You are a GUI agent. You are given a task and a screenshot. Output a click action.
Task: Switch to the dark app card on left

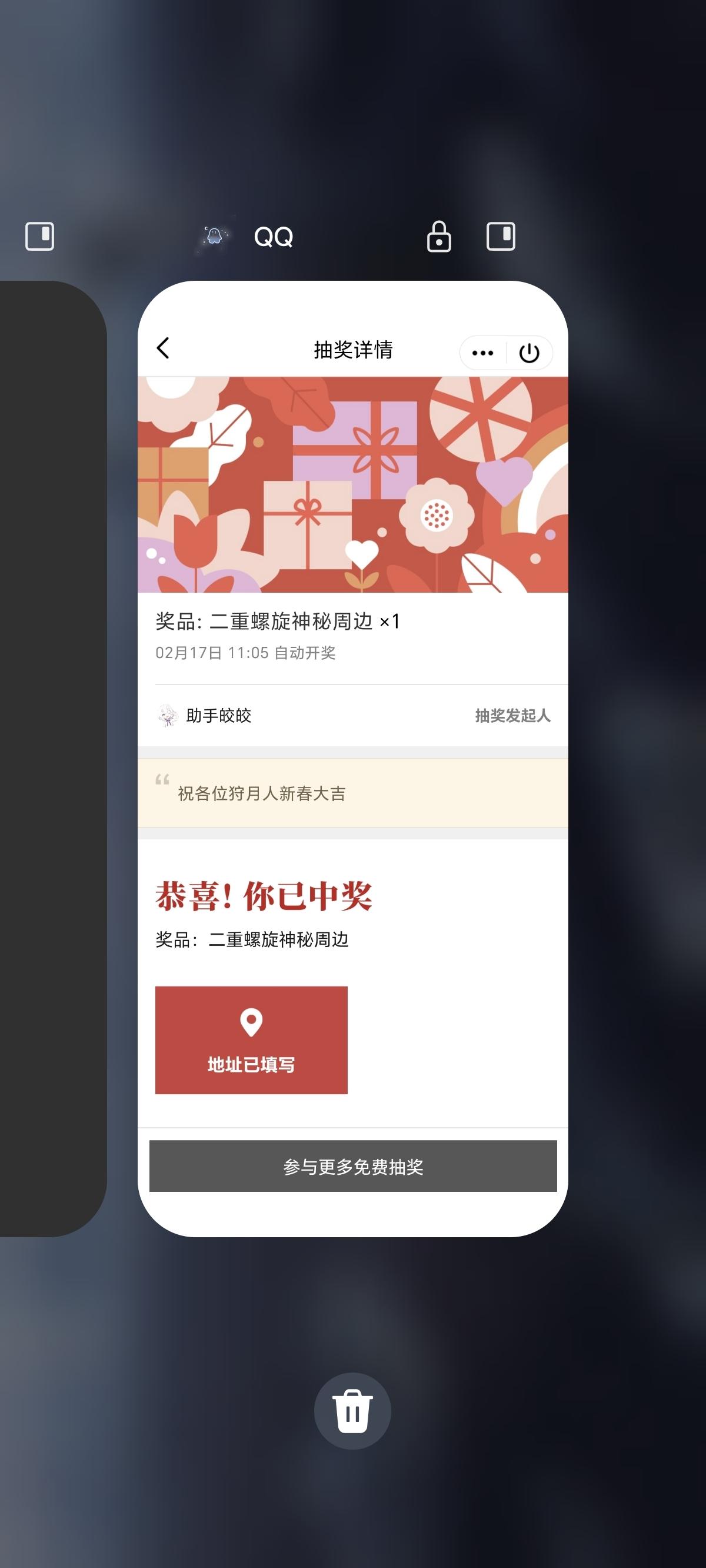click(54, 759)
